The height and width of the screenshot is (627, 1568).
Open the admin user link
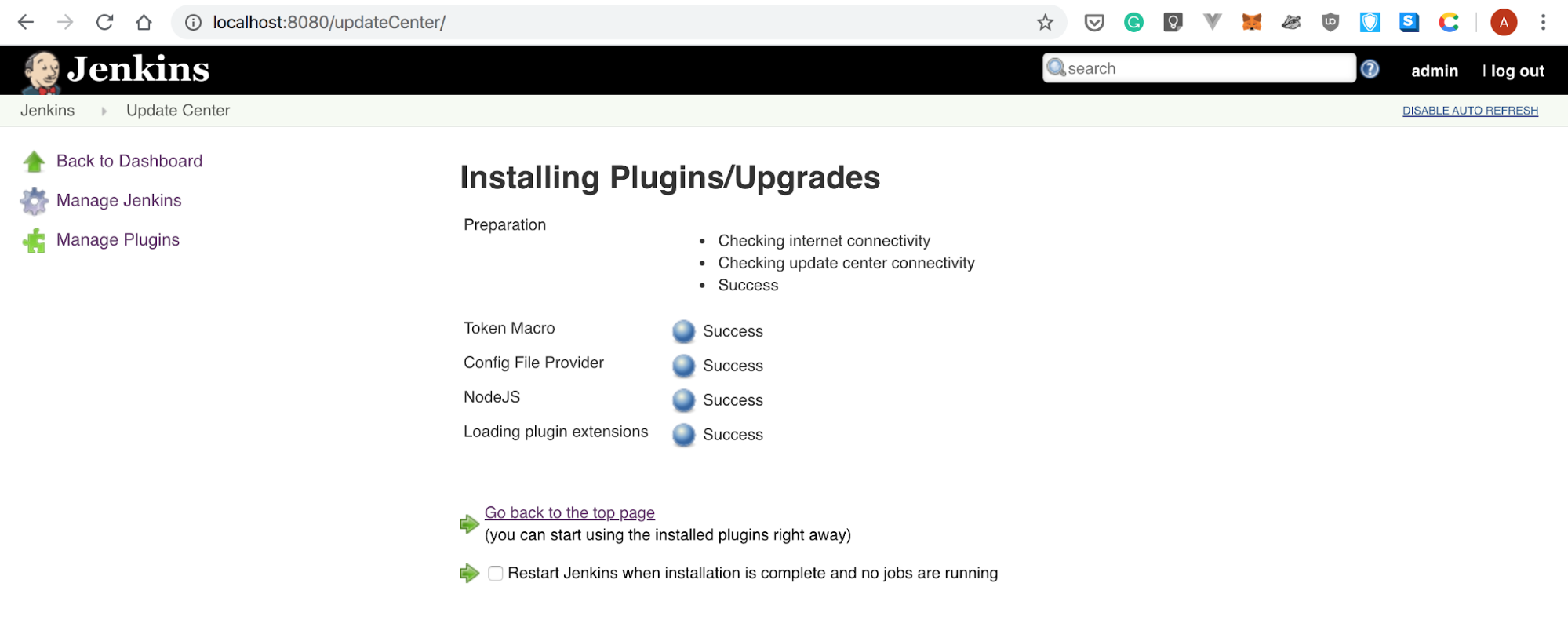pos(1435,71)
